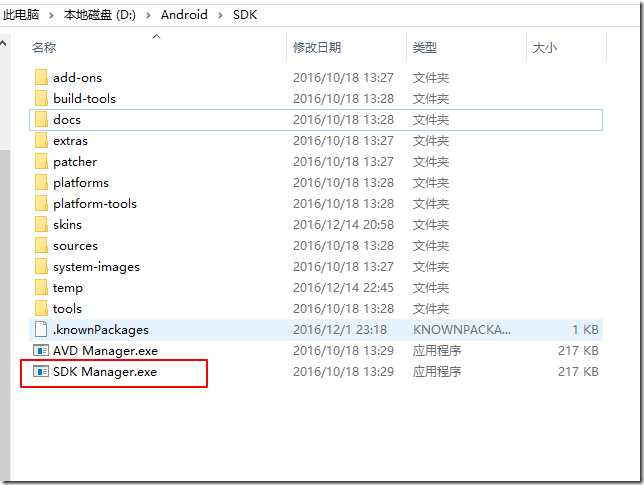Select the skins folder name
The width and height of the screenshot is (644, 485).
67,224
